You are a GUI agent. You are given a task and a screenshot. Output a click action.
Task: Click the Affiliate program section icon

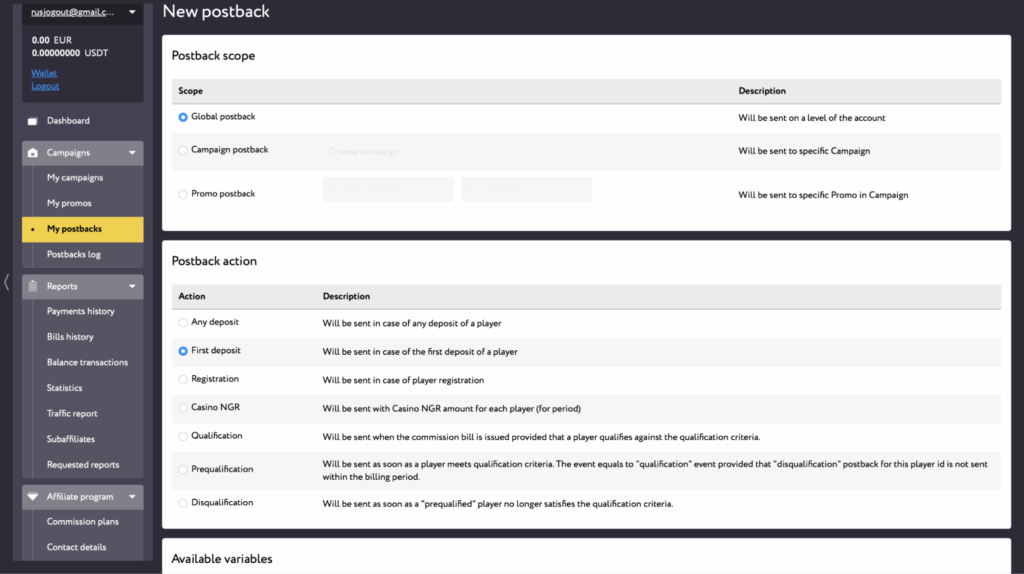[33, 497]
